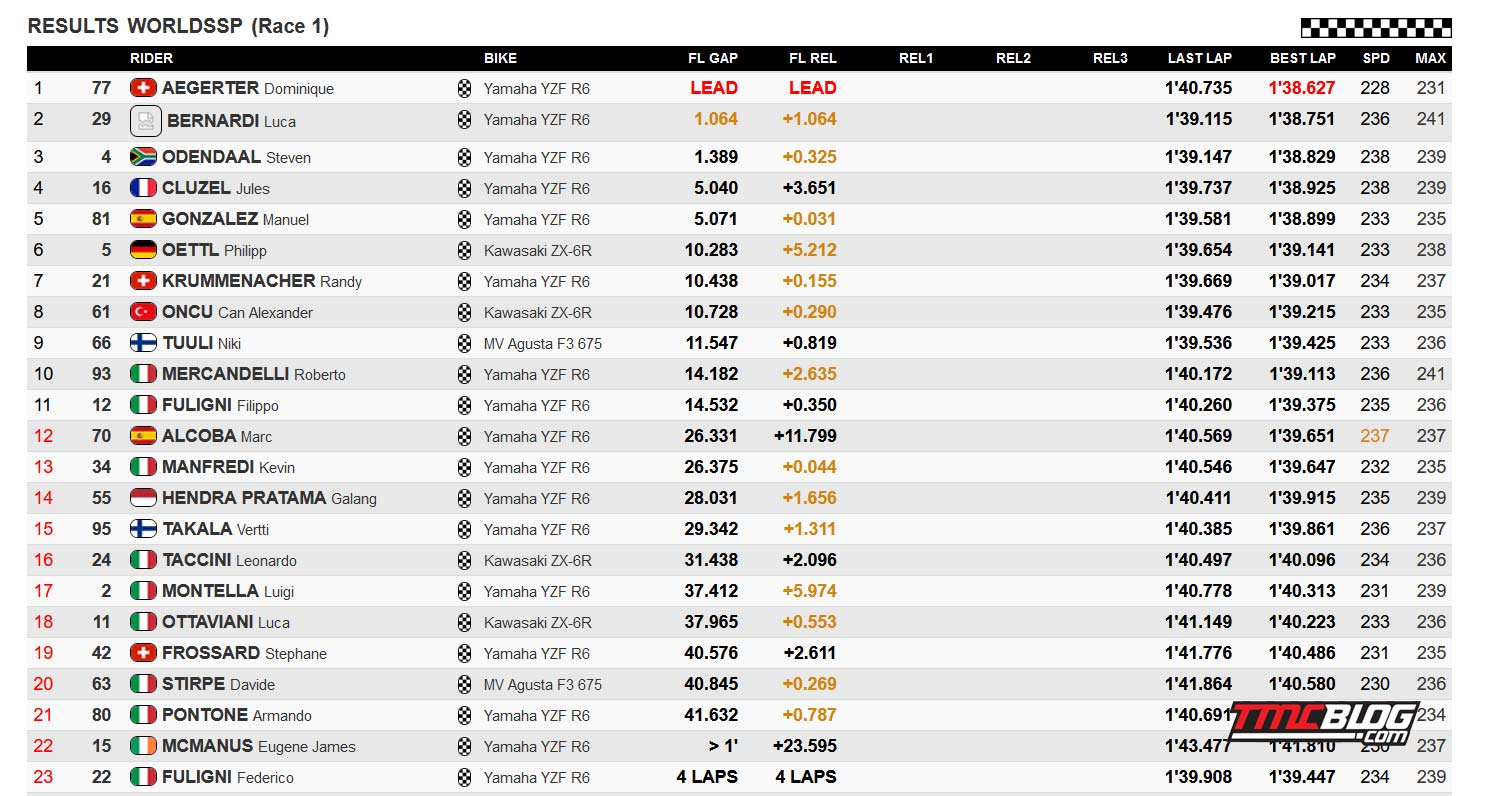Image resolution: width=1490 pixels, height=796 pixels.
Task: Select Cluzel's last lap time 1'39.737
Action: 1199,188
